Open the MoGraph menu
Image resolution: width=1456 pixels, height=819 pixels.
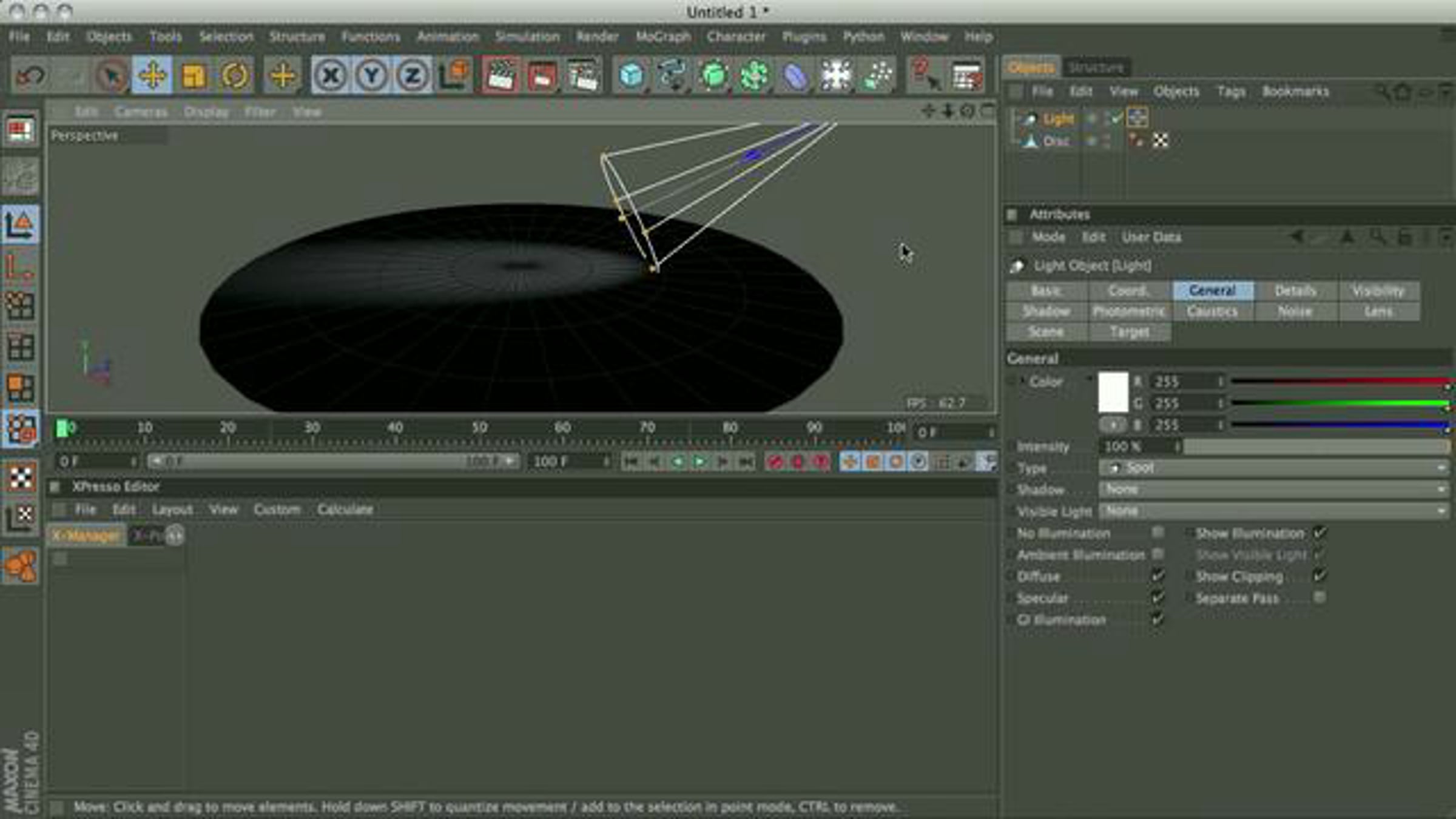[663, 36]
